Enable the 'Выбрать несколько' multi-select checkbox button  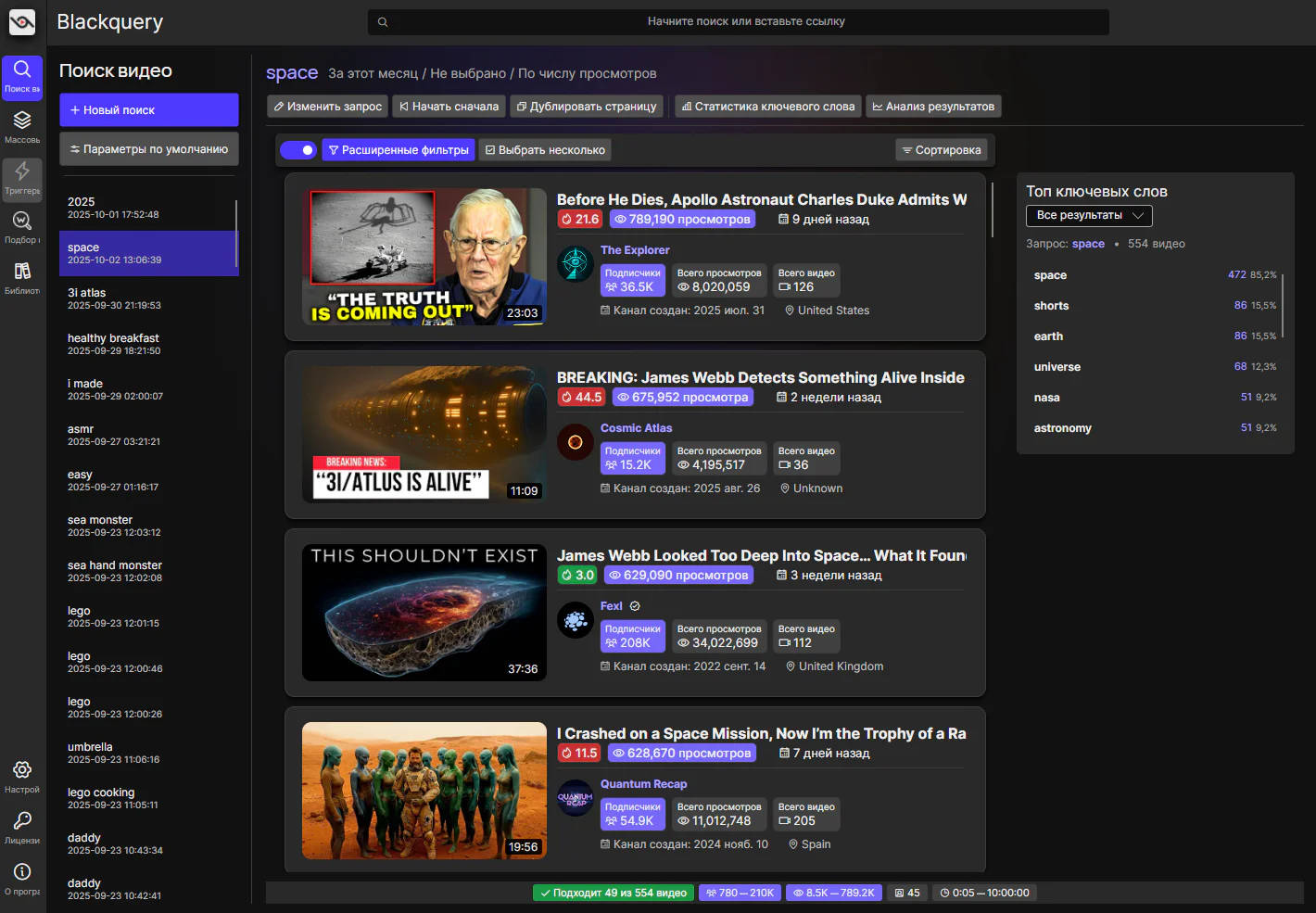click(x=545, y=150)
